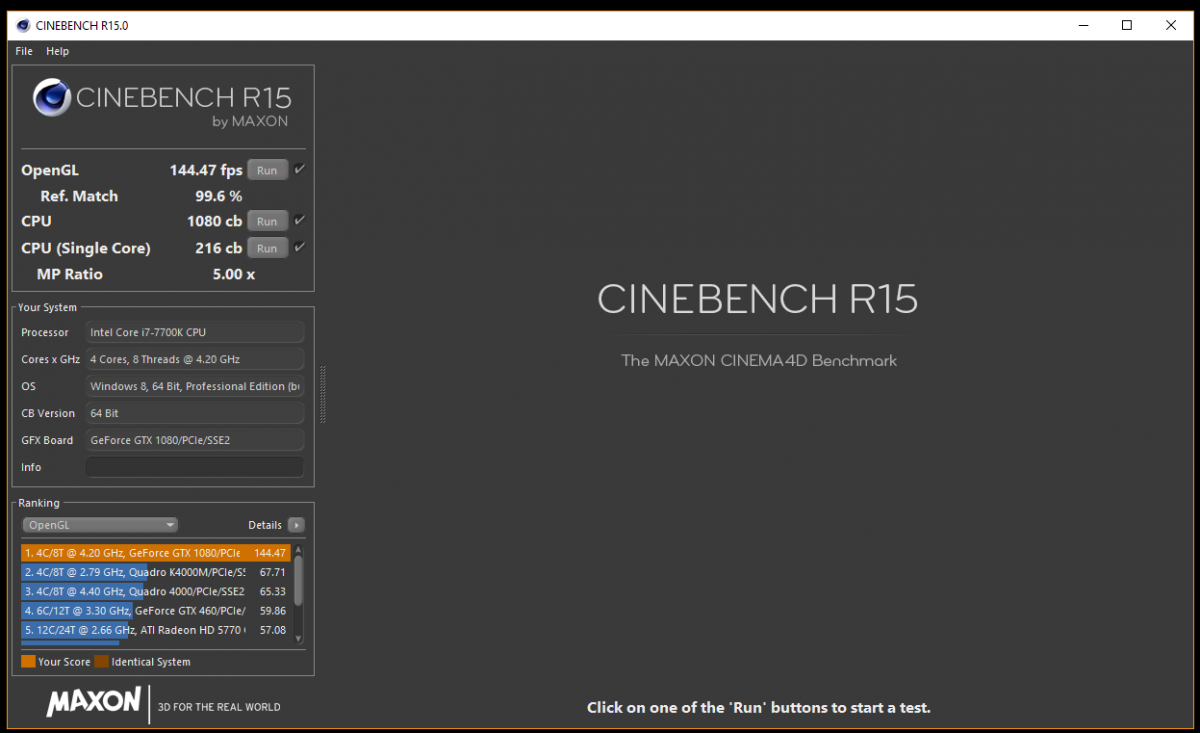Open the File menu
Screen dimensions: 1200x733
24,51
